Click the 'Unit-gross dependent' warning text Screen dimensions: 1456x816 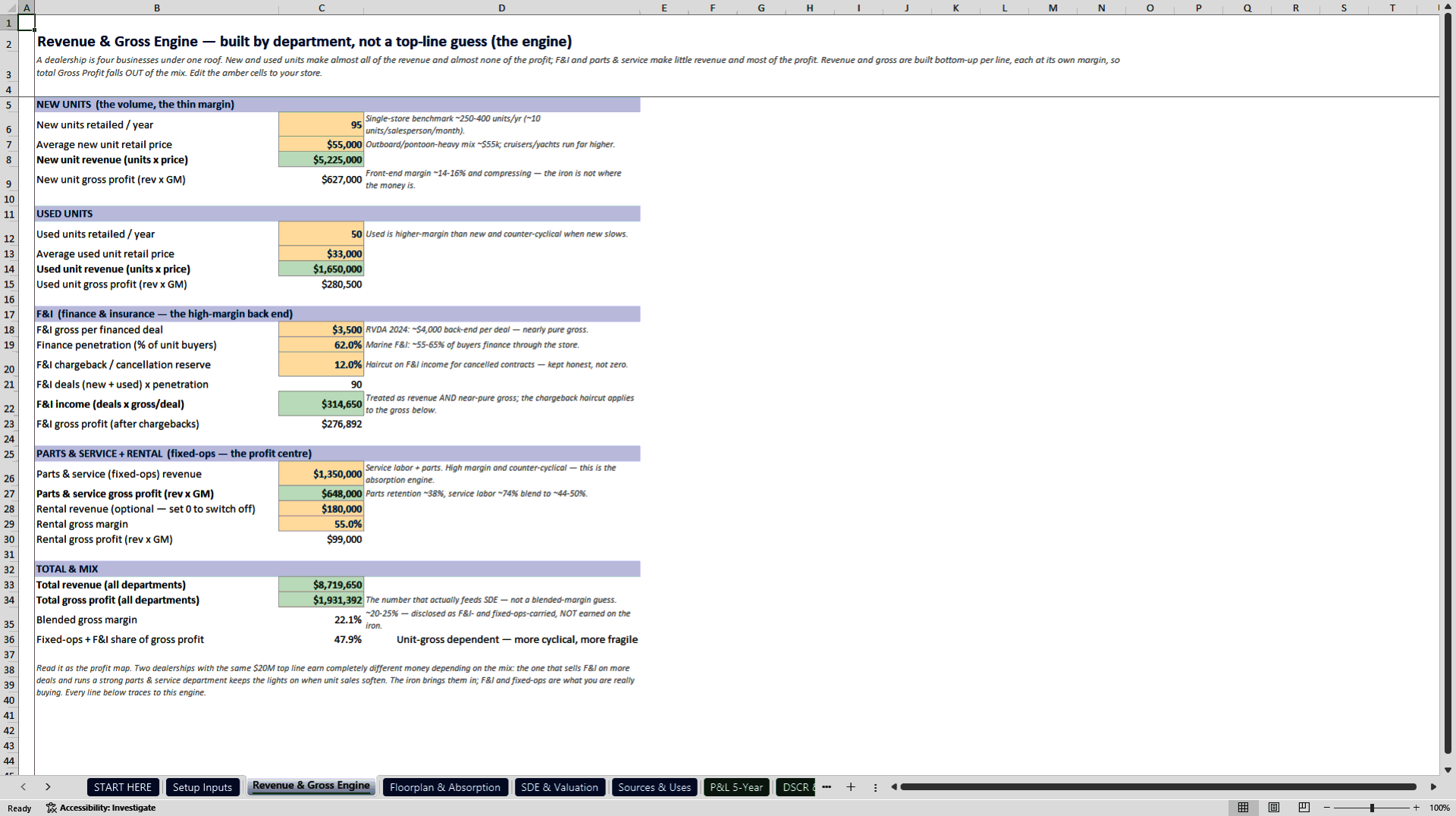click(517, 639)
